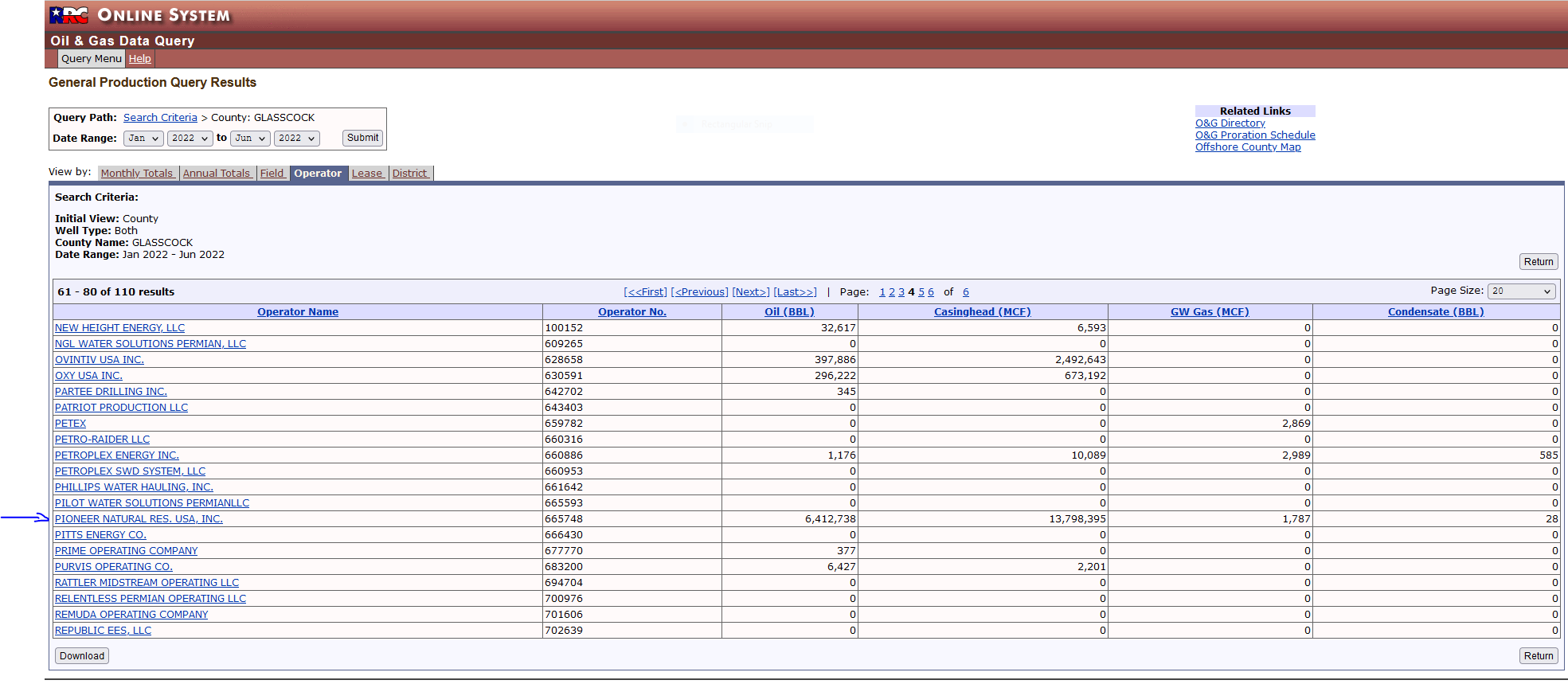Switch to the District view tab

411,174
